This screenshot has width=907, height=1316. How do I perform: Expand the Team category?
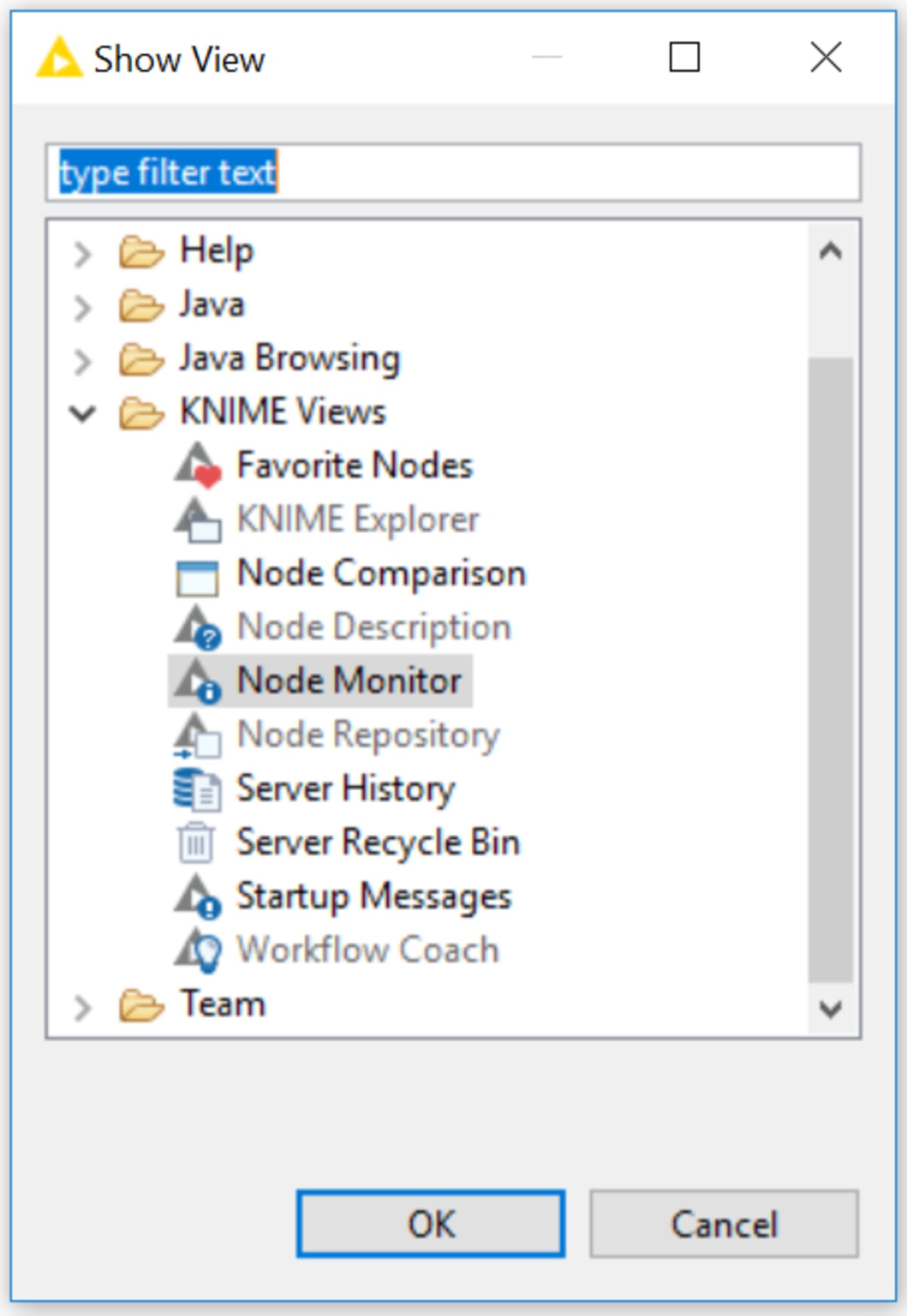pos(83,1007)
